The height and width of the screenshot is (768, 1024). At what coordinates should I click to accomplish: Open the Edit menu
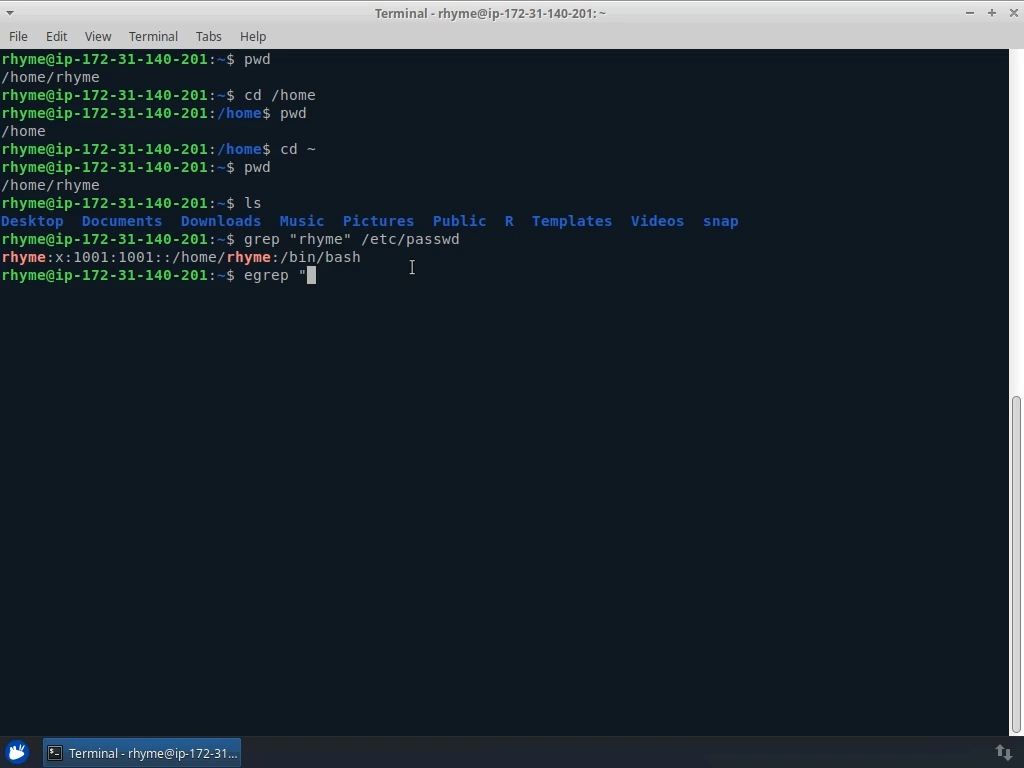(x=56, y=36)
